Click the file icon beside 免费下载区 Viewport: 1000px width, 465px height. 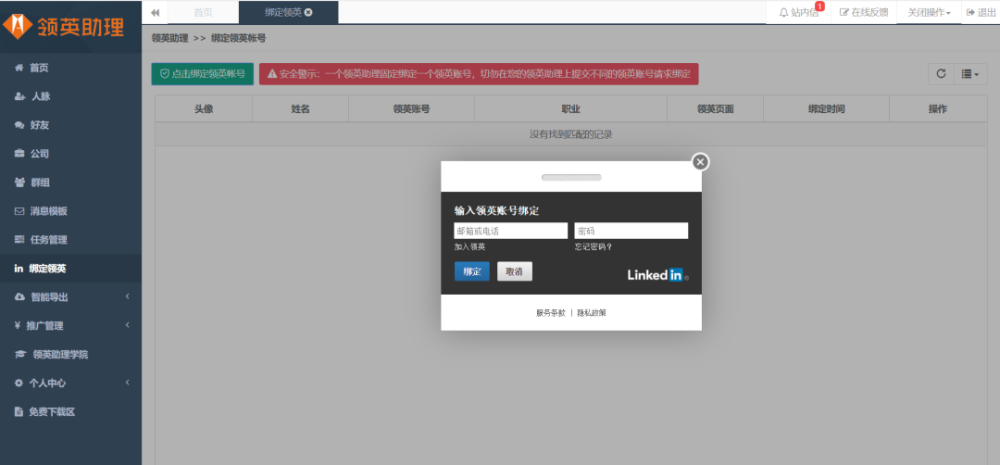18,412
